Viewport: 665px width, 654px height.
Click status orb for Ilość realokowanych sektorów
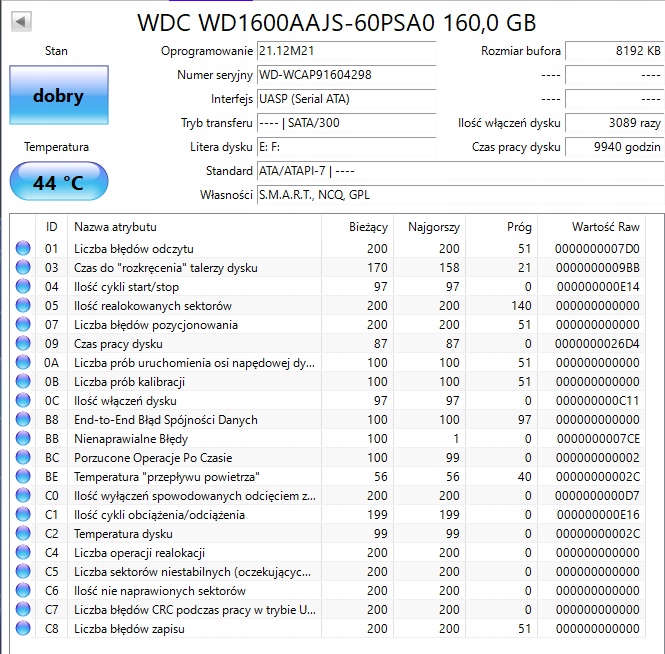click(x=23, y=306)
